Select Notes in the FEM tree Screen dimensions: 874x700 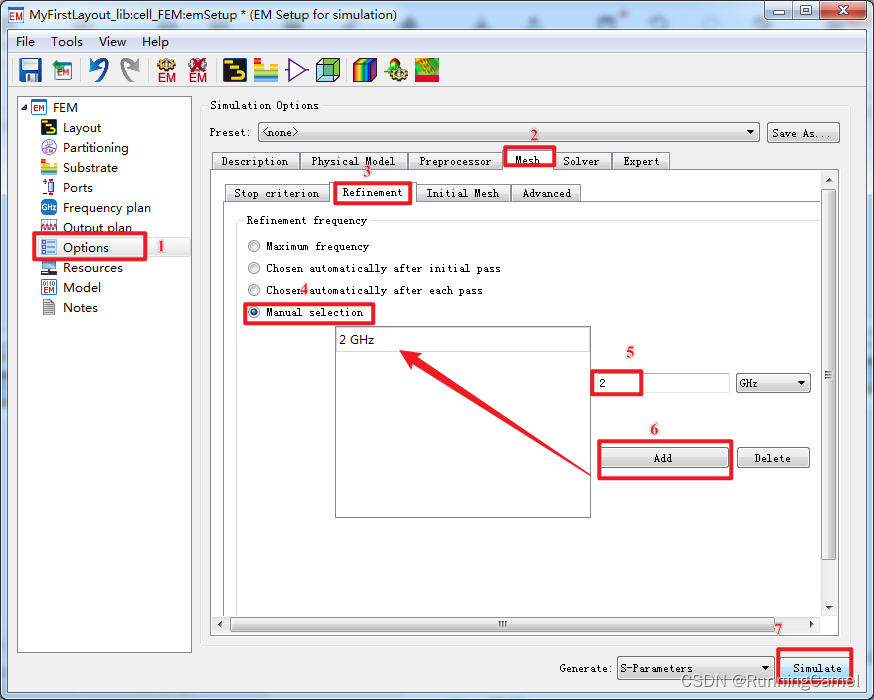click(x=80, y=308)
